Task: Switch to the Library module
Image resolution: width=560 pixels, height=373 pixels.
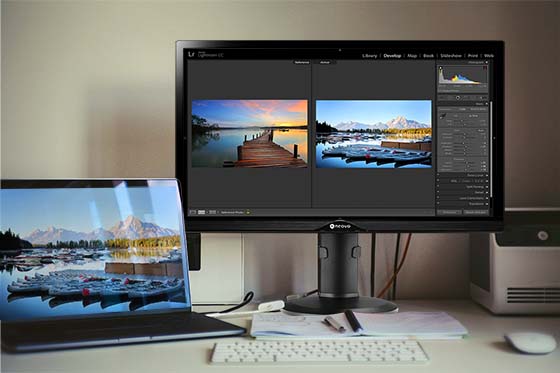Action: (369, 56)
